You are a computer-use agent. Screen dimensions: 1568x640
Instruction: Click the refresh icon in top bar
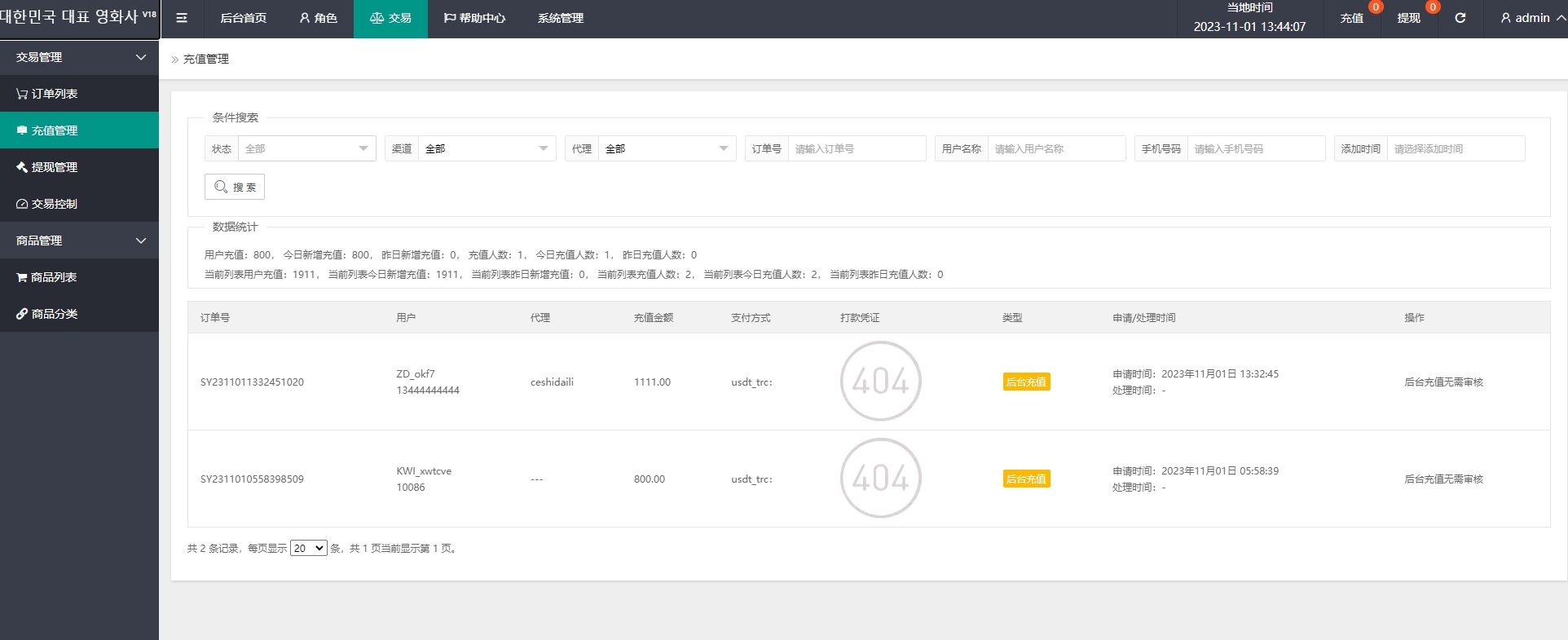[x=1460, y=18]
